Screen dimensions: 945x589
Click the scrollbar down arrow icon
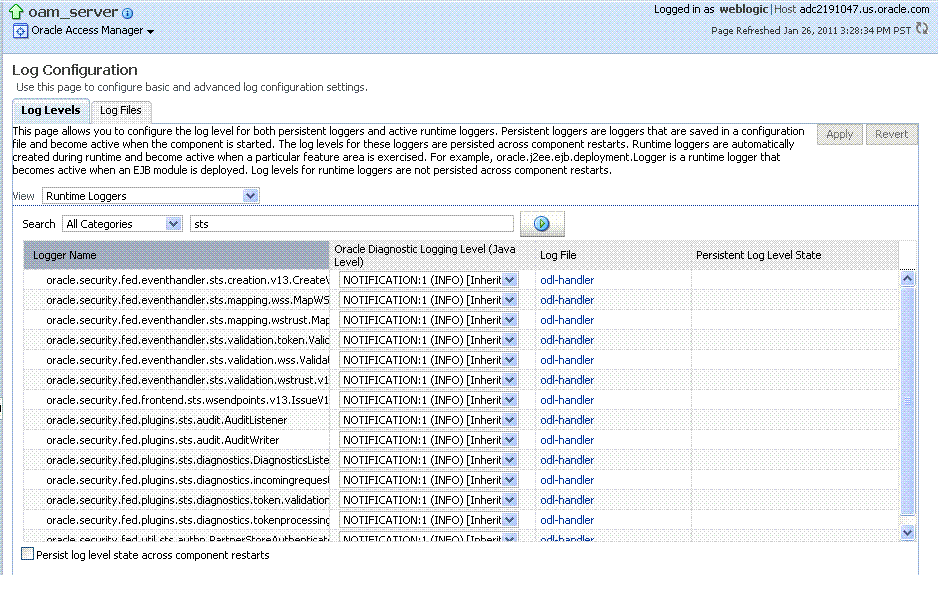click(x=906, y=533)
